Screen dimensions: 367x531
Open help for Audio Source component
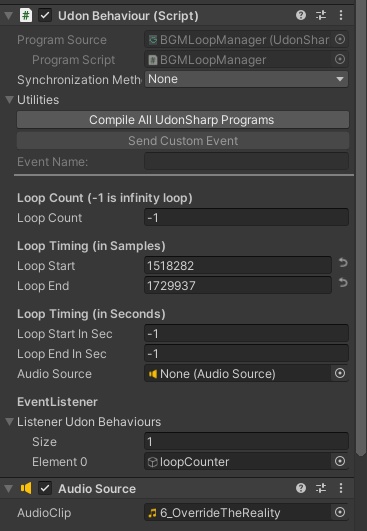301,488
